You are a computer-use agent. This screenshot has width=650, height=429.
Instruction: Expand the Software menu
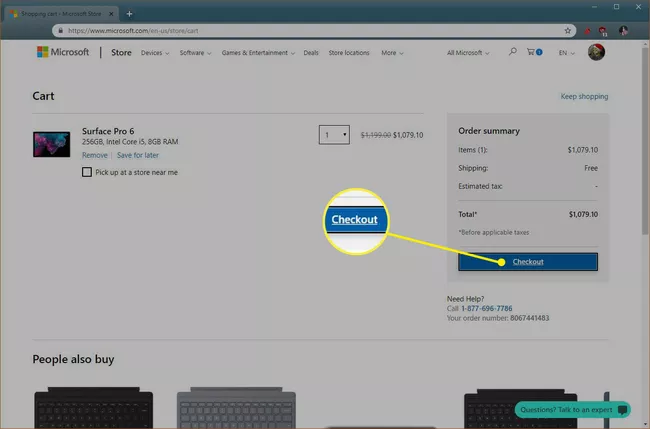[x=195, y=53]
